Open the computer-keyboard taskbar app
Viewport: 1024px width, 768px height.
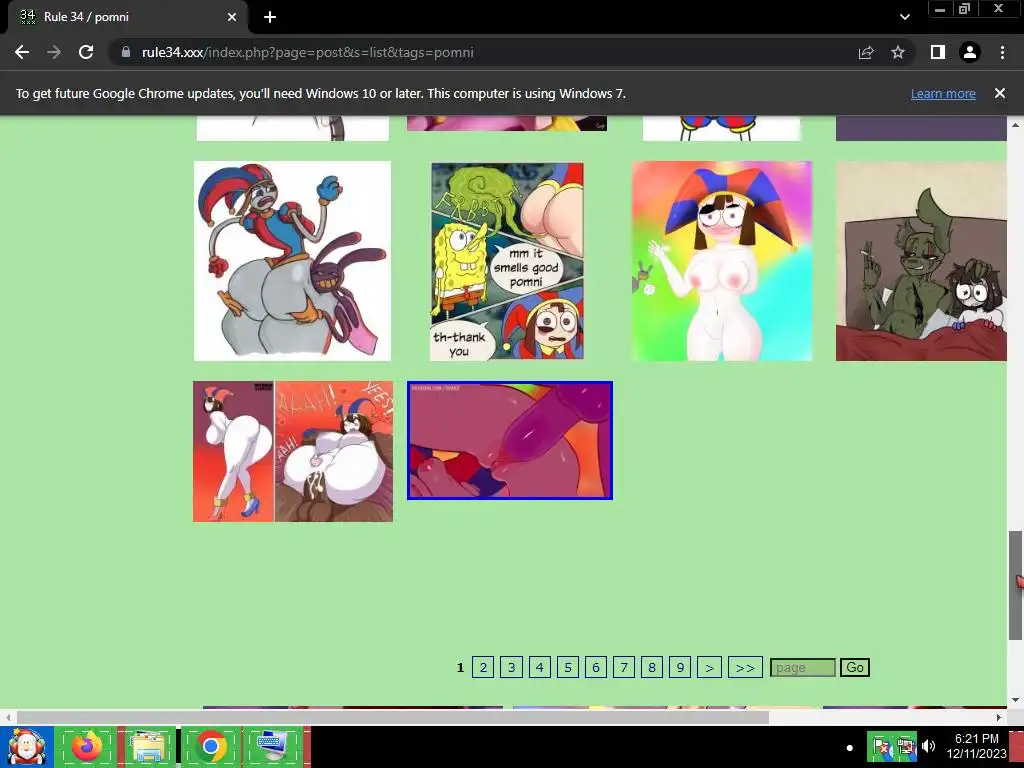[273, 747]
